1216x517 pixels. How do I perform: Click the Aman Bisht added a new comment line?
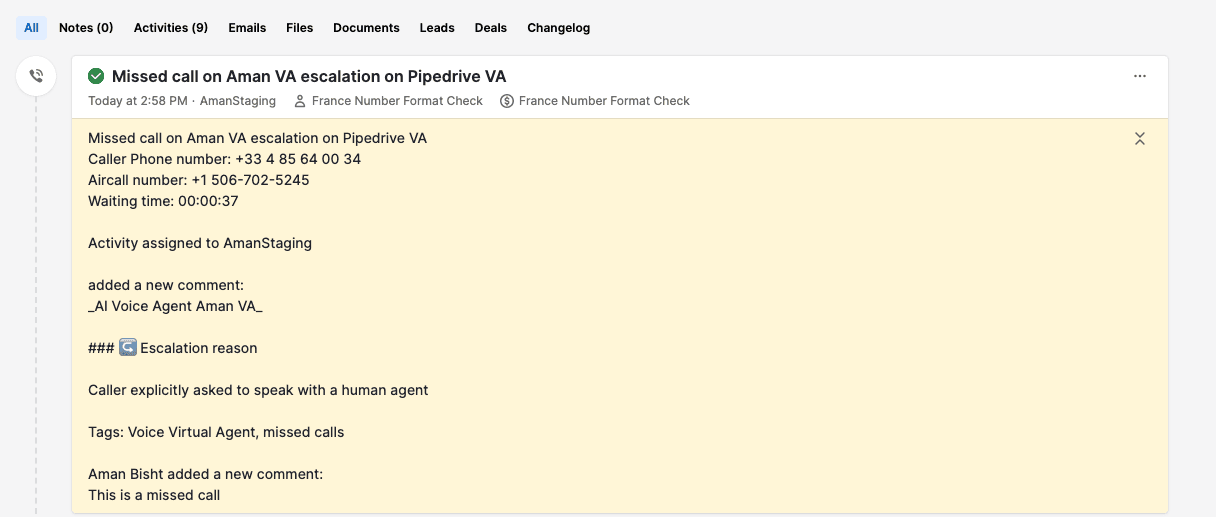click(206, 474)
